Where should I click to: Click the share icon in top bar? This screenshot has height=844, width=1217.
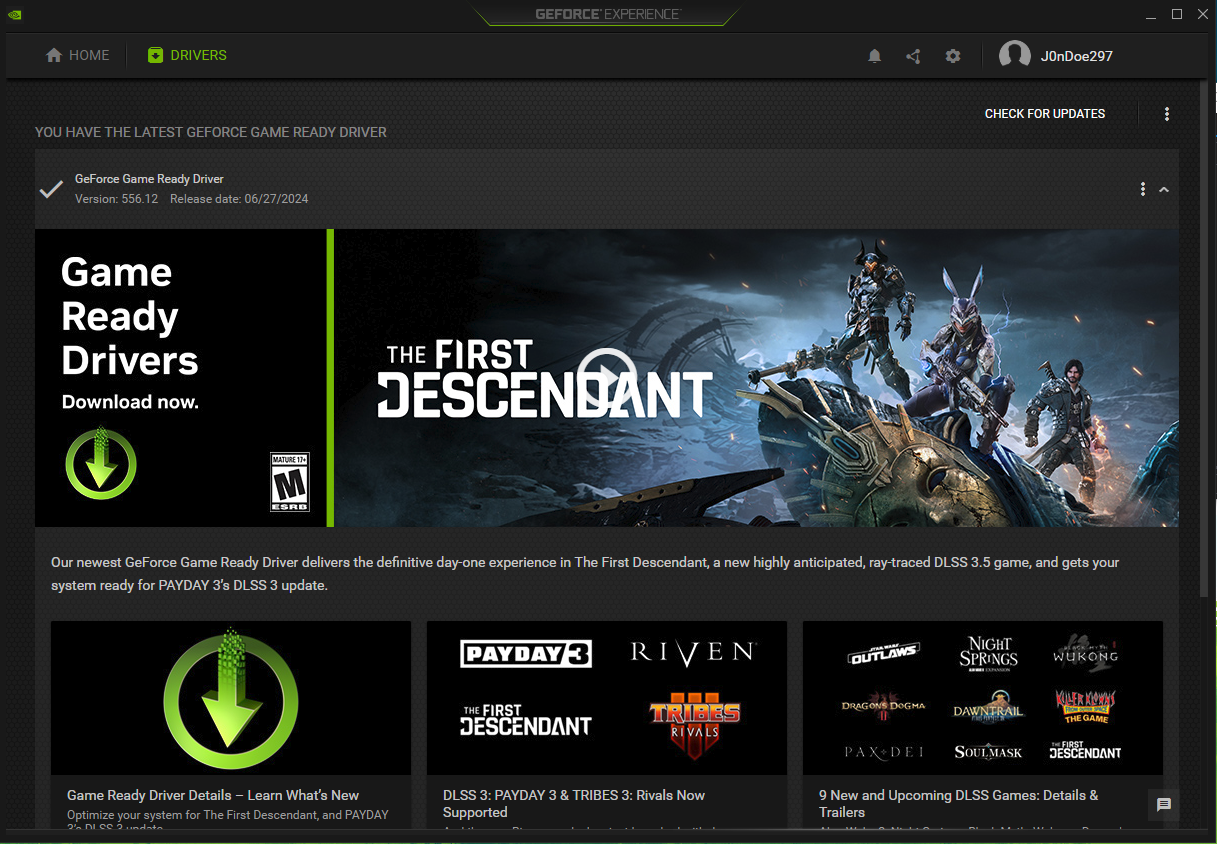(913, 56)
